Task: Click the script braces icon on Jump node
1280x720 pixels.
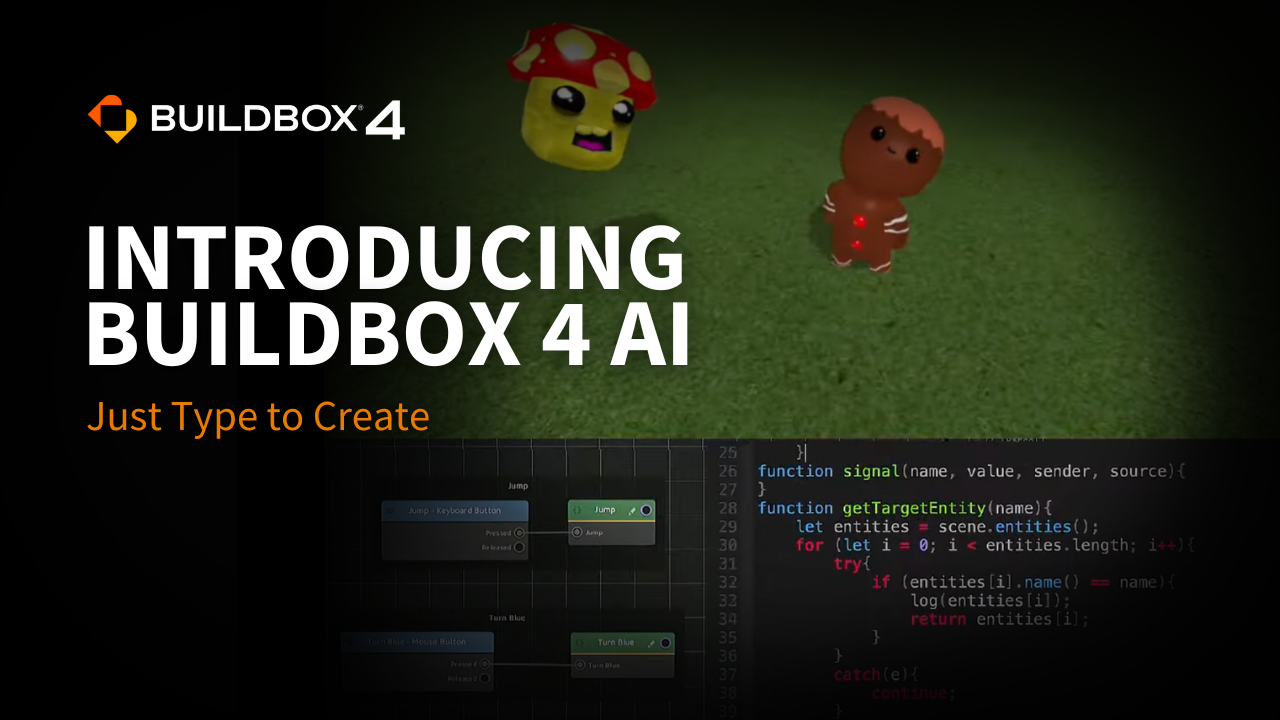Action: pos(577,510)
